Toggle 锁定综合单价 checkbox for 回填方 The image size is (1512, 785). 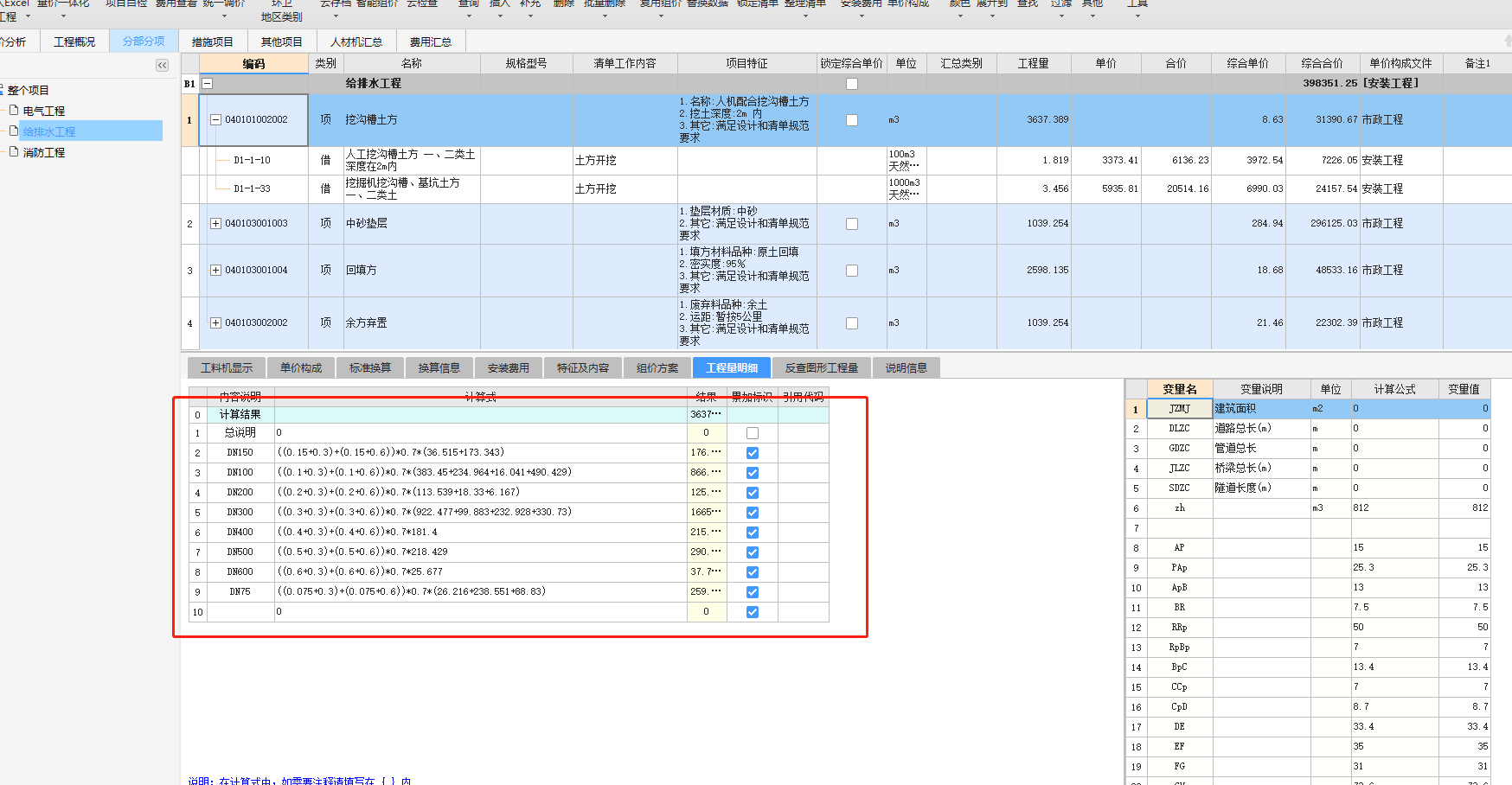click(x=852, y=271)
